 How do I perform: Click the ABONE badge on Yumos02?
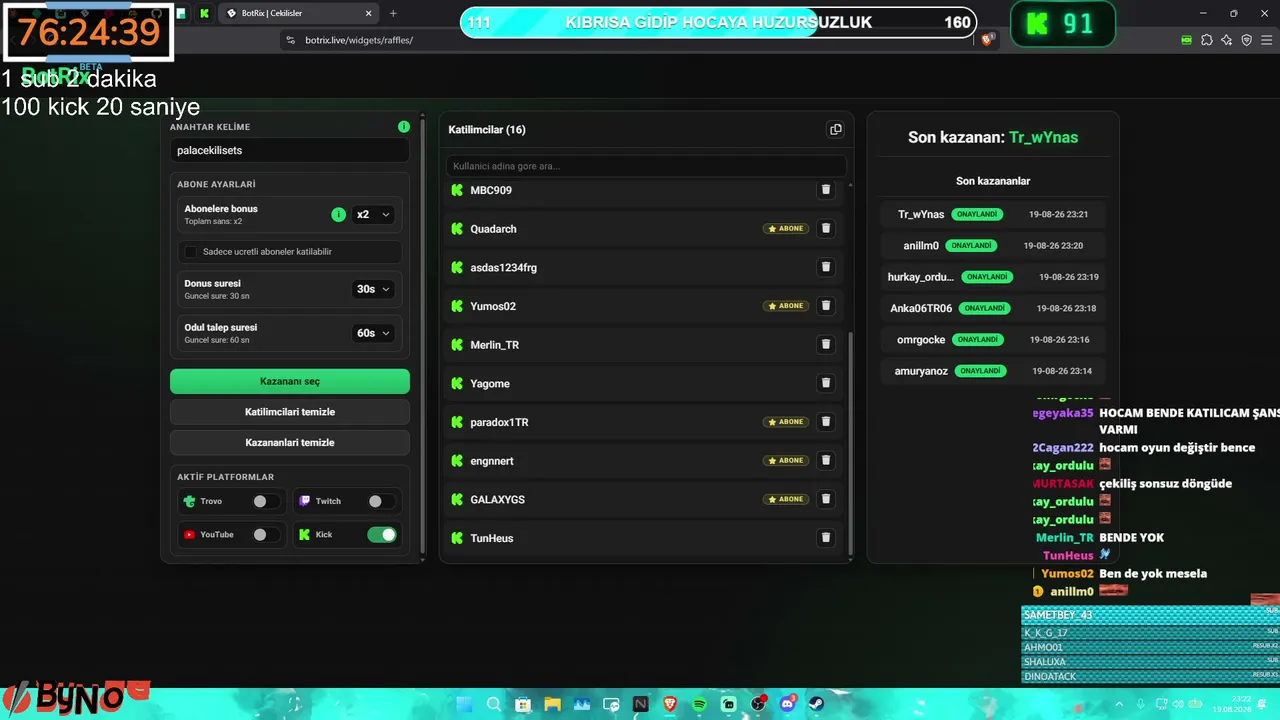pos(786,306)
